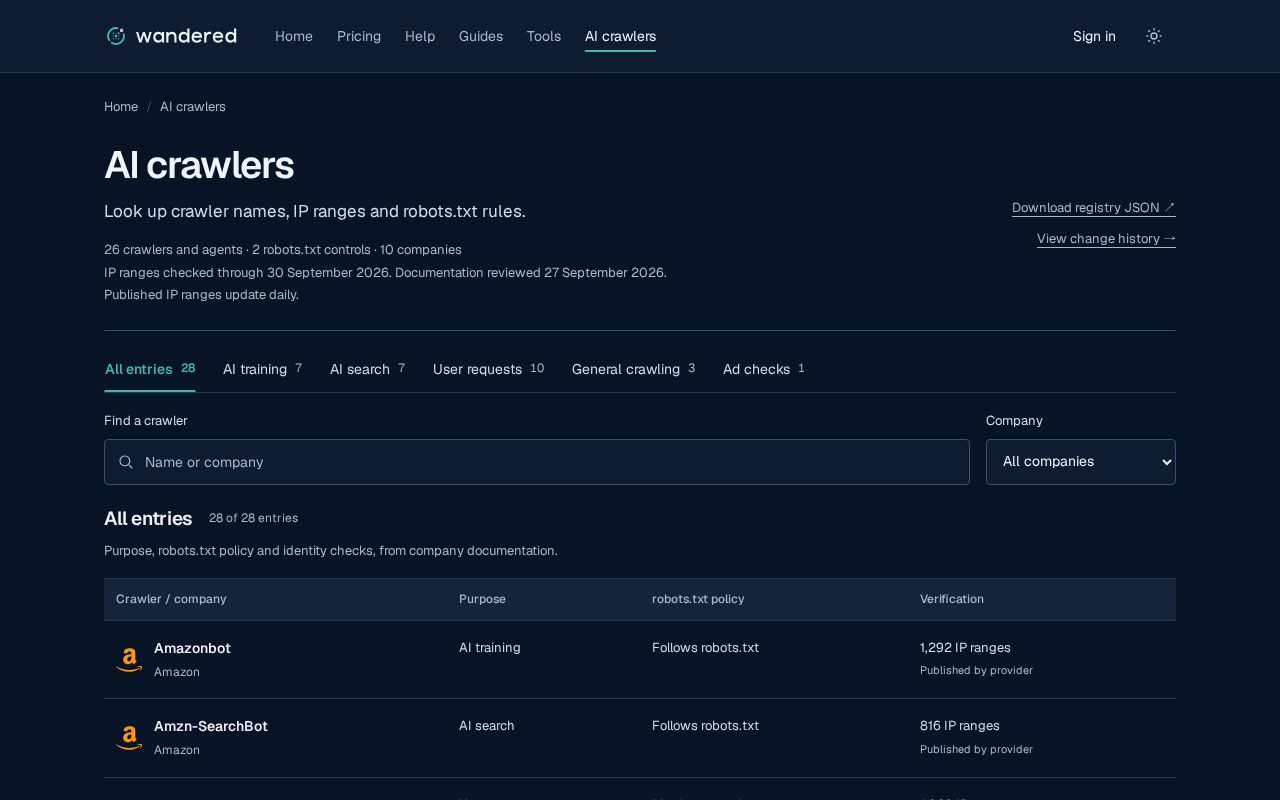
Task: Click the 816 IP ranges value
Action: 960,726
